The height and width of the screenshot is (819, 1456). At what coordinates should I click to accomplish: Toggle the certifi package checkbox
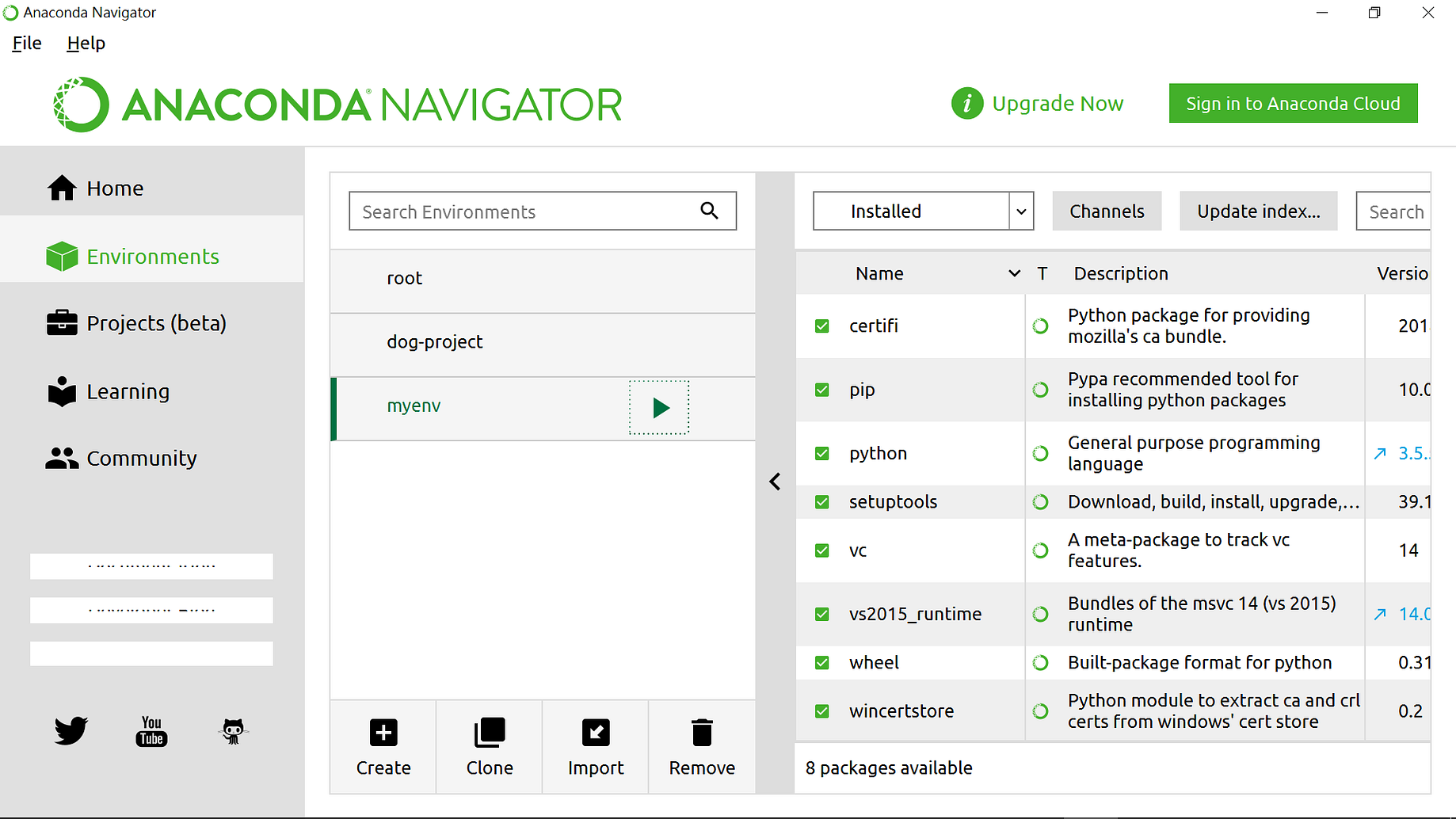(822, 326)
